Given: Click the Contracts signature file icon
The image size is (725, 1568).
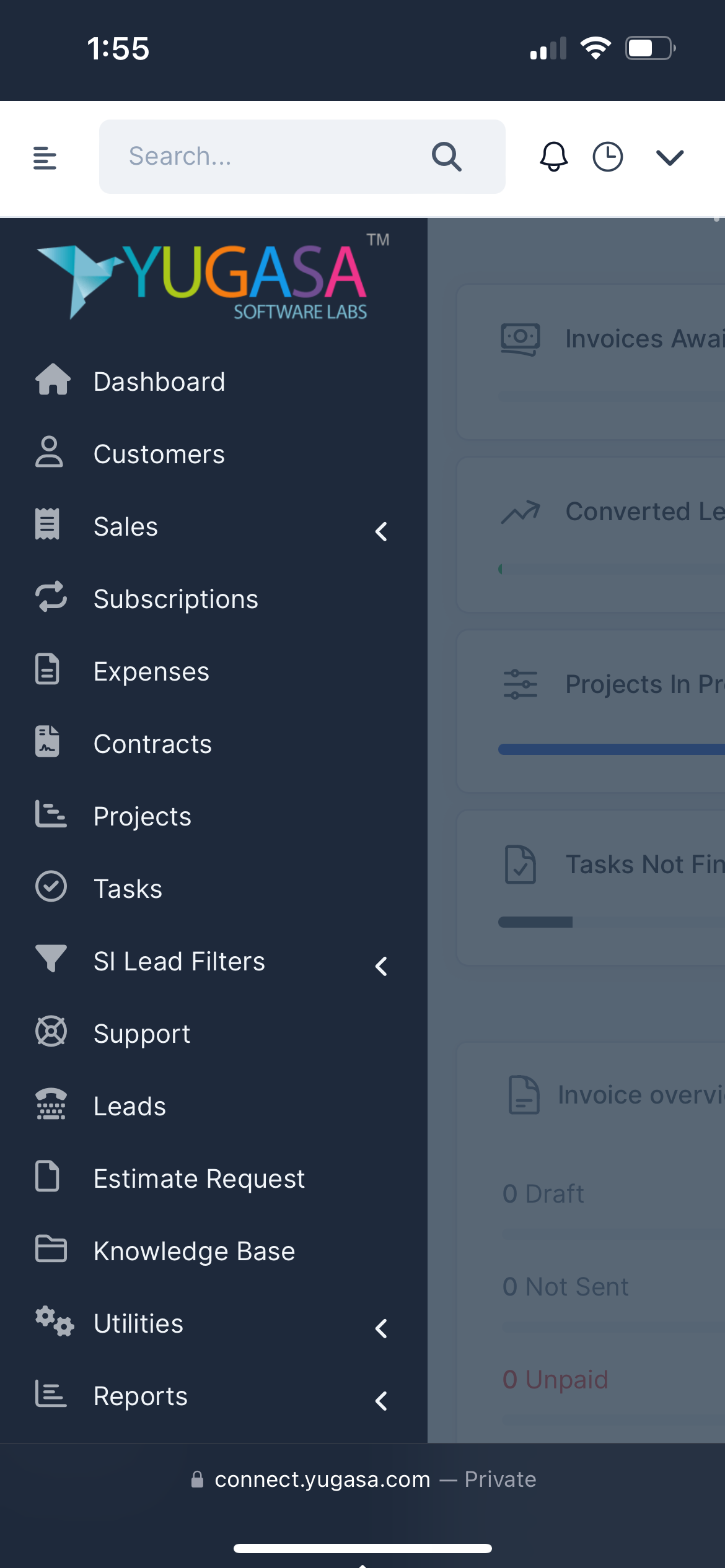Looking at the screenshot, I should (x=47, y=741).
